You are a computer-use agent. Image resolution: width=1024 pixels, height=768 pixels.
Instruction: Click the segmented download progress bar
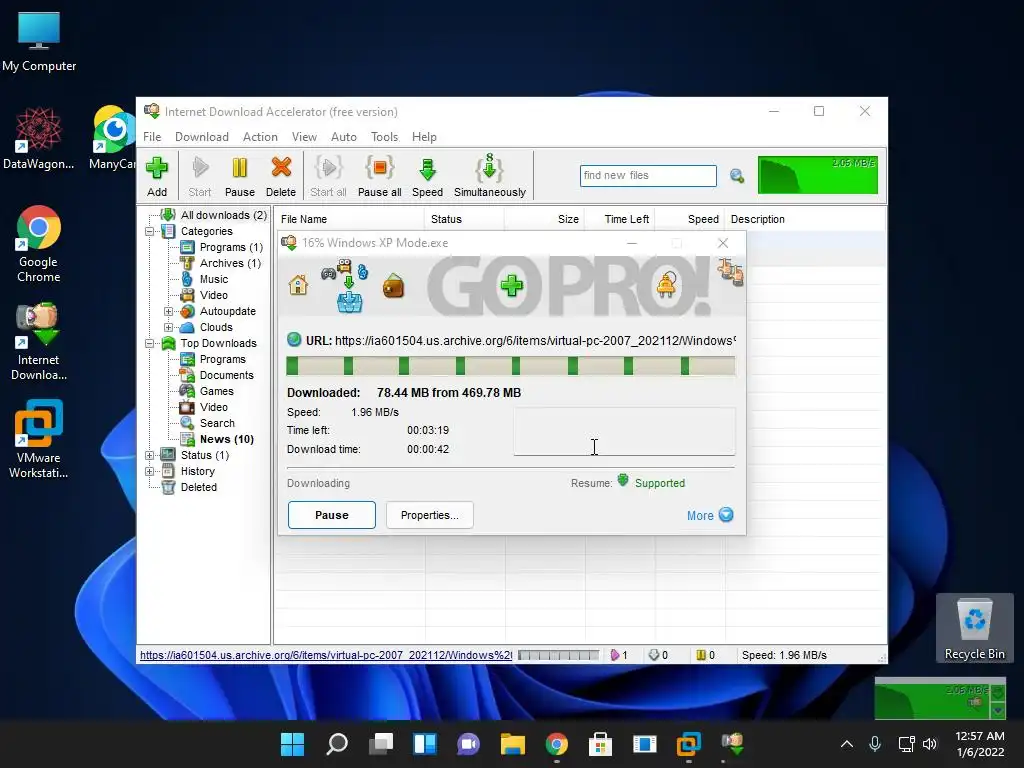tap(511, 366)
